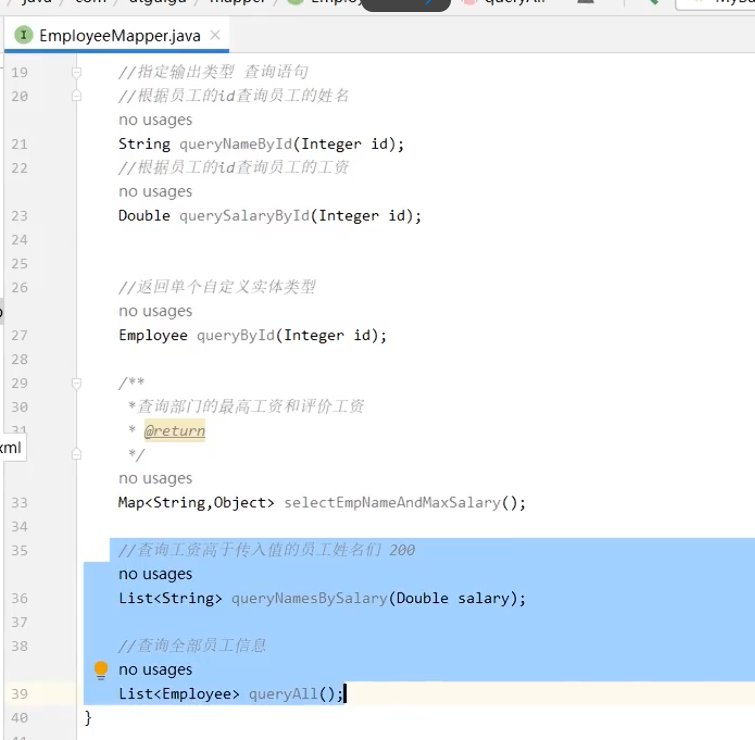Click the comment text on line 26
Screen dimensions: 755x740
pyautogui.click(x=217, y=287)
